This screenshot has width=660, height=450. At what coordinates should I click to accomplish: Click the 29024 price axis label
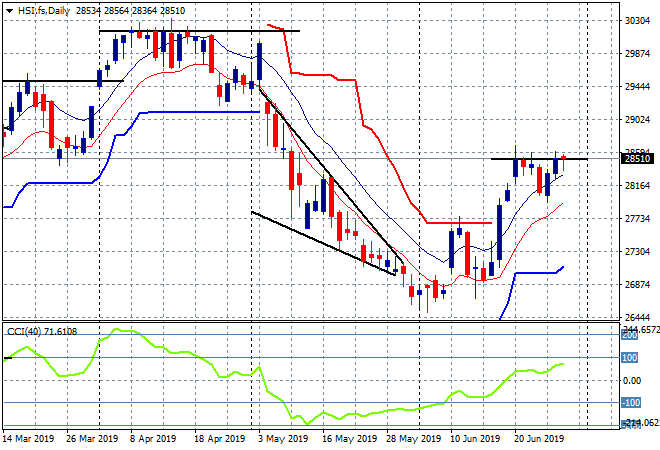point(638,120)
